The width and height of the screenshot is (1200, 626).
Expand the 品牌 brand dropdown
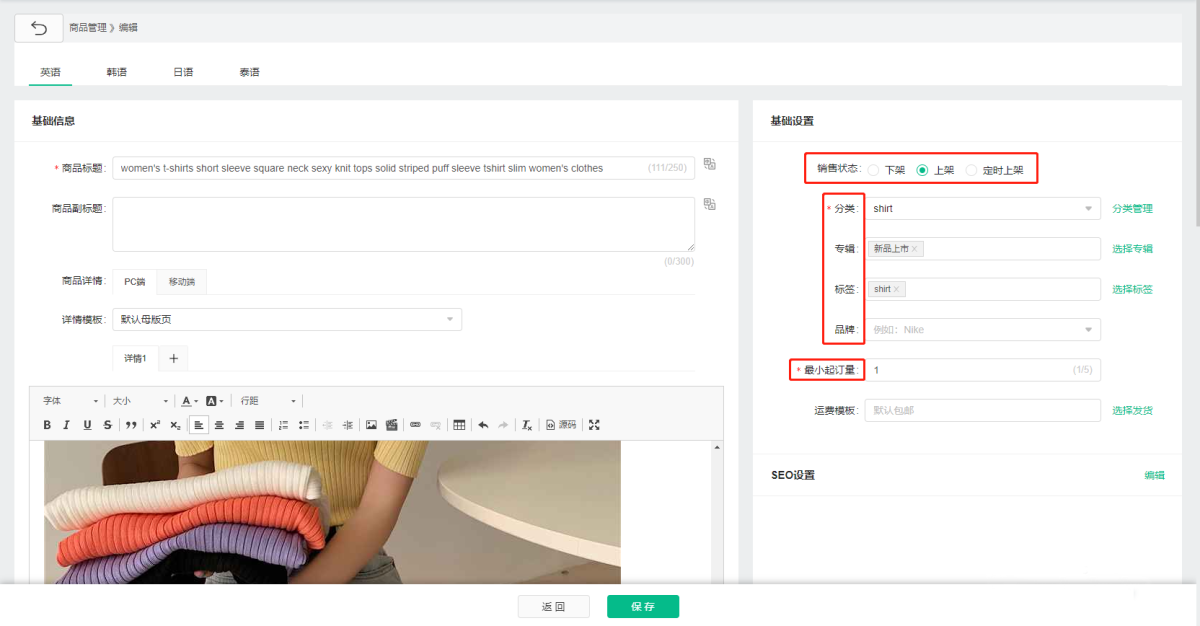point(982,329)
